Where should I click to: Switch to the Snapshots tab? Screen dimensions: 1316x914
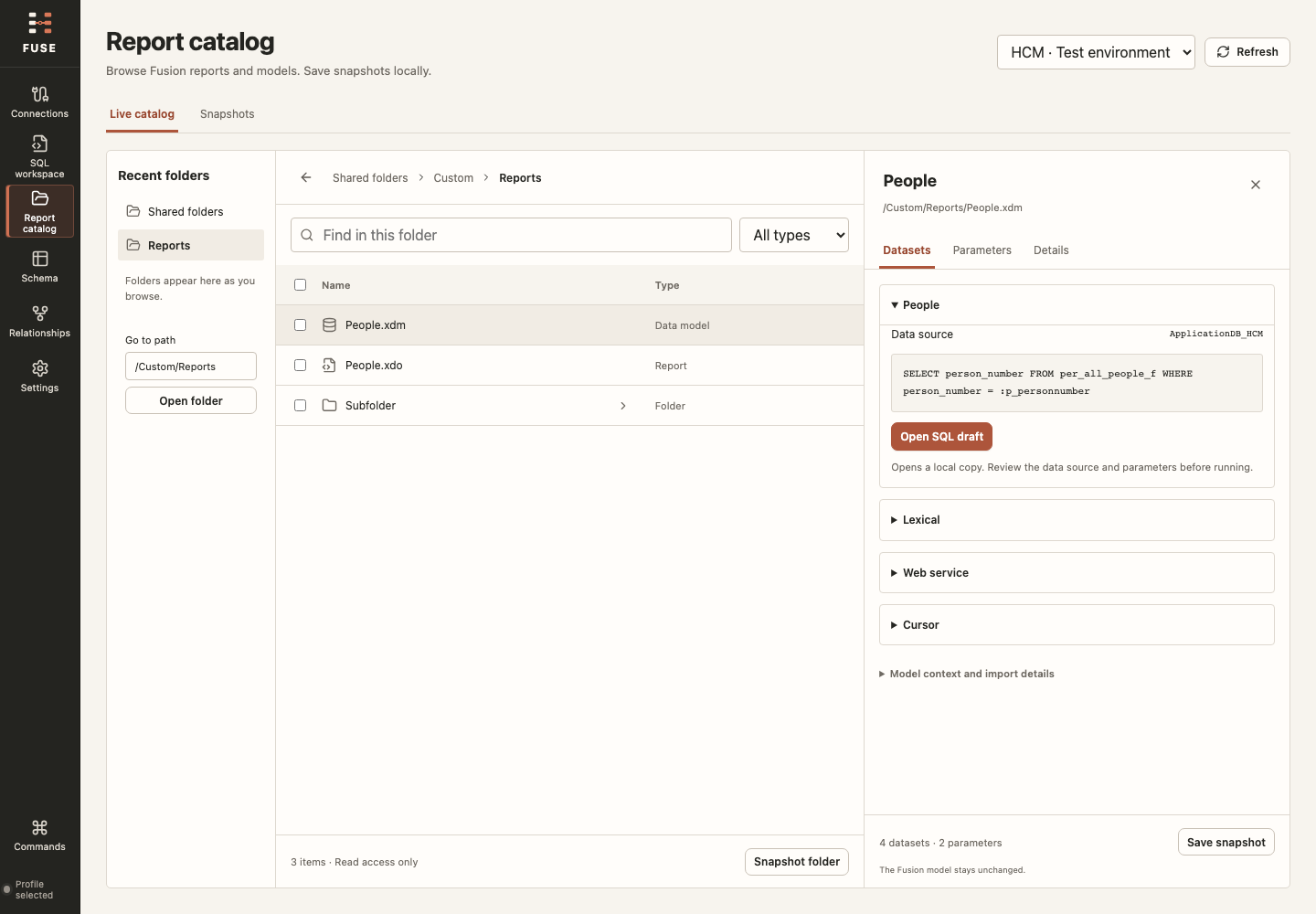click(228, 114)
